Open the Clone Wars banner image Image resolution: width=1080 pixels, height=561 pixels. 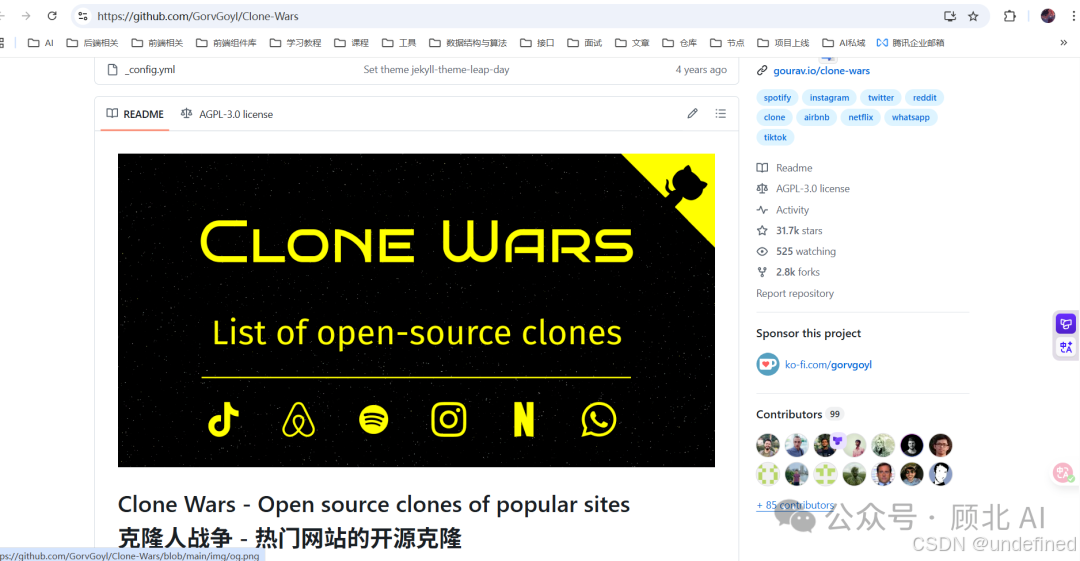[x=416, y=310]
